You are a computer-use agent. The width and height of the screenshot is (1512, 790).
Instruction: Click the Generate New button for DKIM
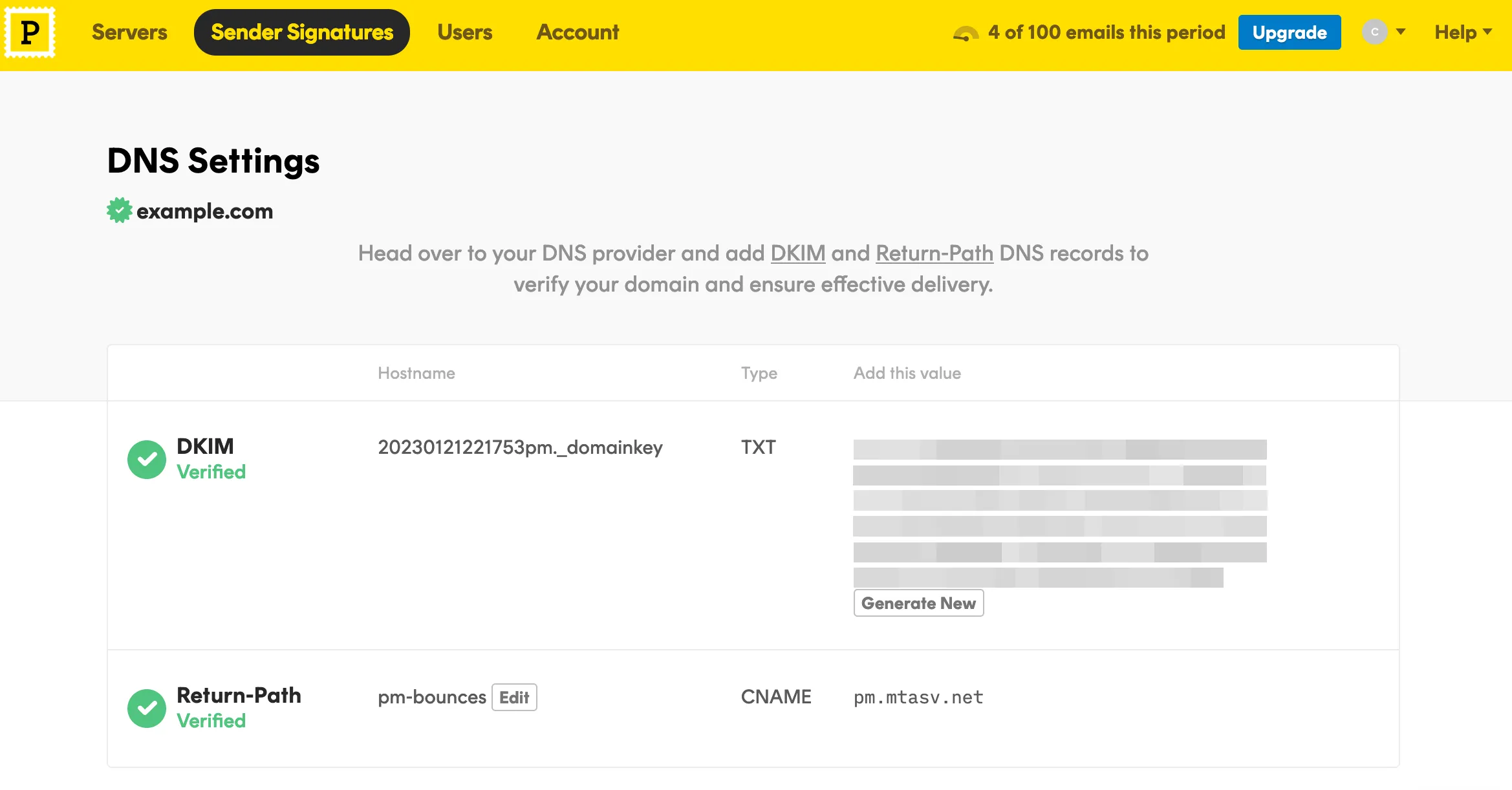918,603
